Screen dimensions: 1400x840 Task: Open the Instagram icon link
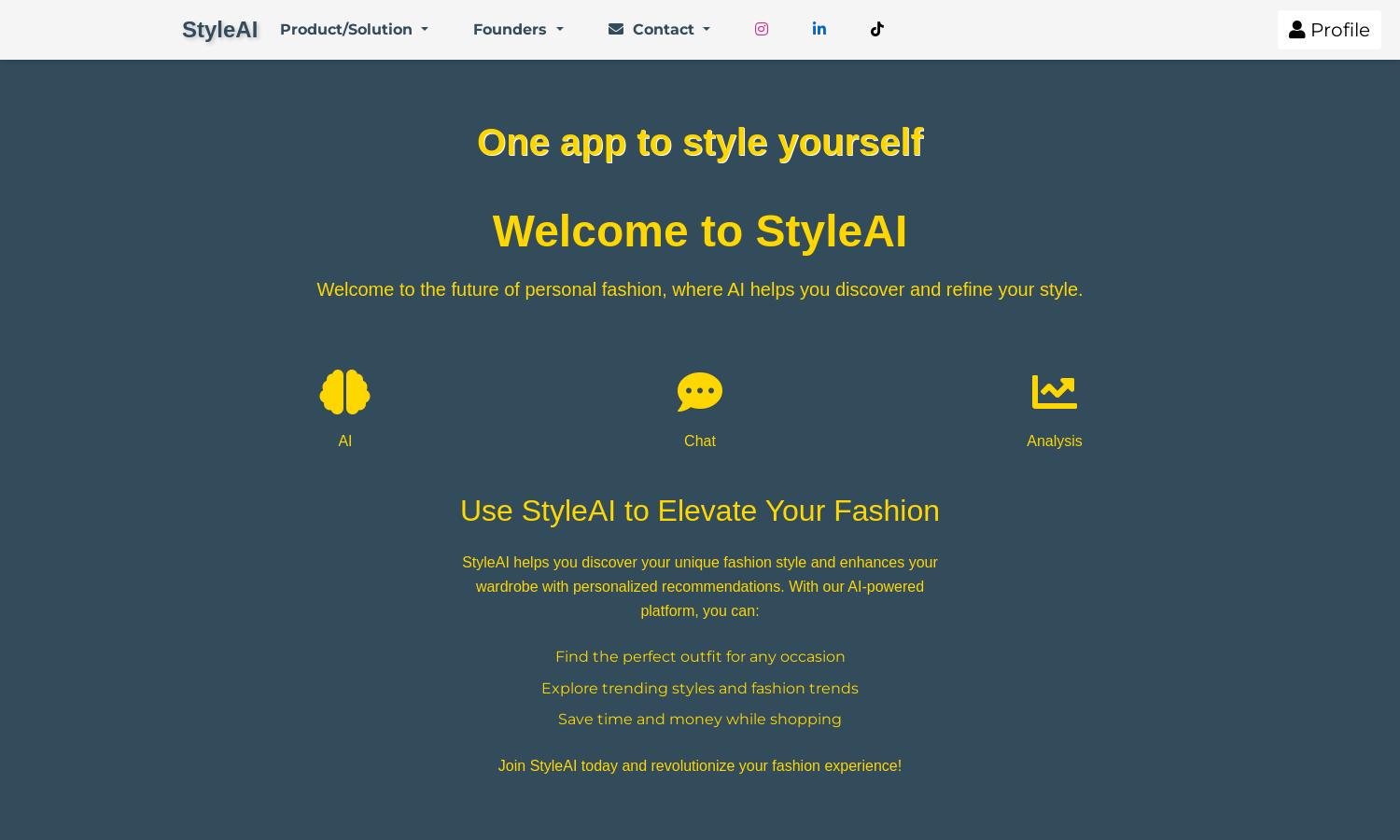click(762, 29)
